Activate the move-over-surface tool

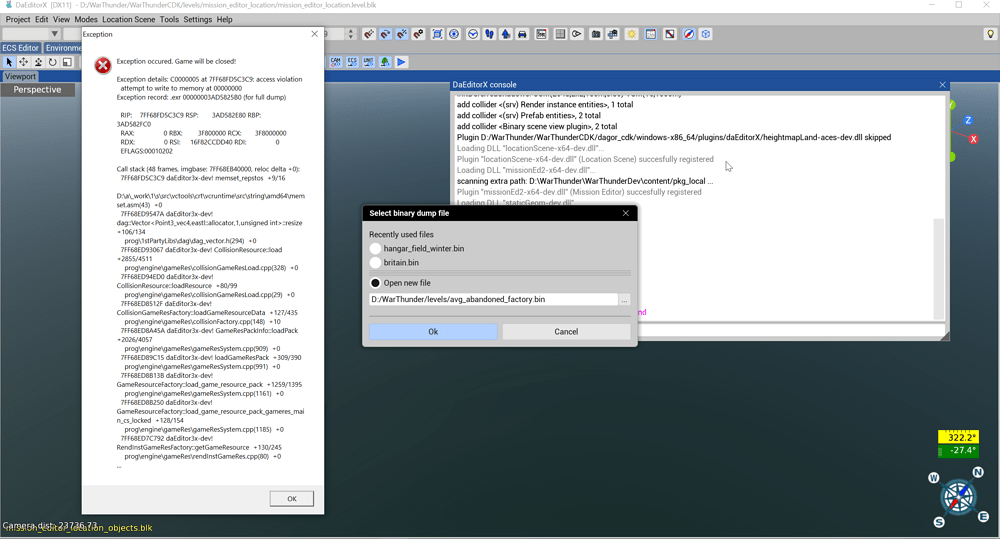point(38,62)
